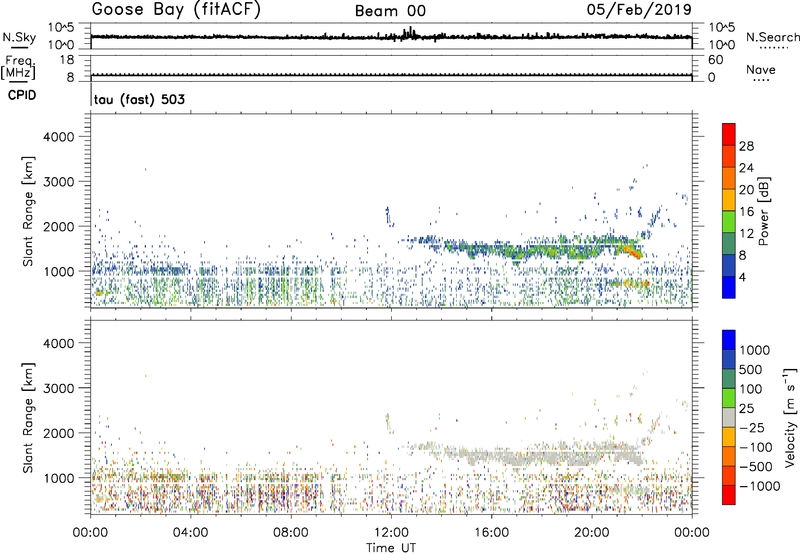
Task: Click the '12:00' time axis label
Action: tap(391, 533)
